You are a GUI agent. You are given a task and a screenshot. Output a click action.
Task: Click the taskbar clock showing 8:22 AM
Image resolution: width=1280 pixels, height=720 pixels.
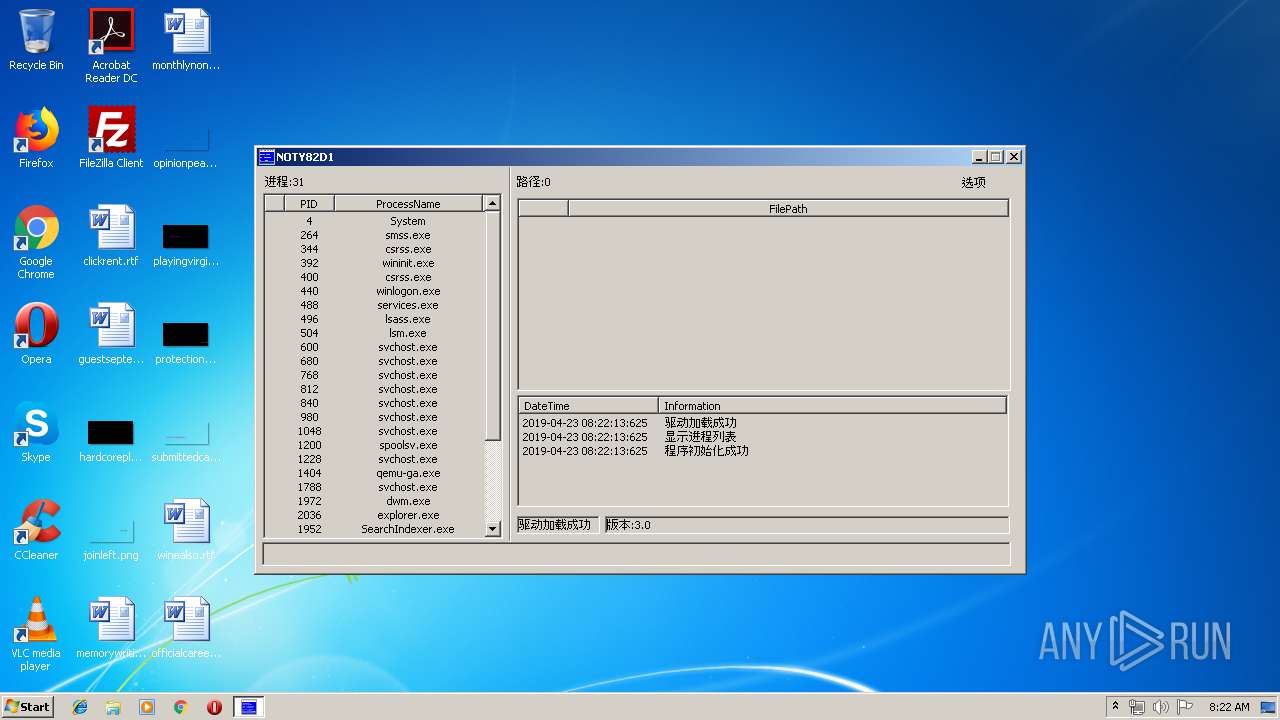(1228, 707)
